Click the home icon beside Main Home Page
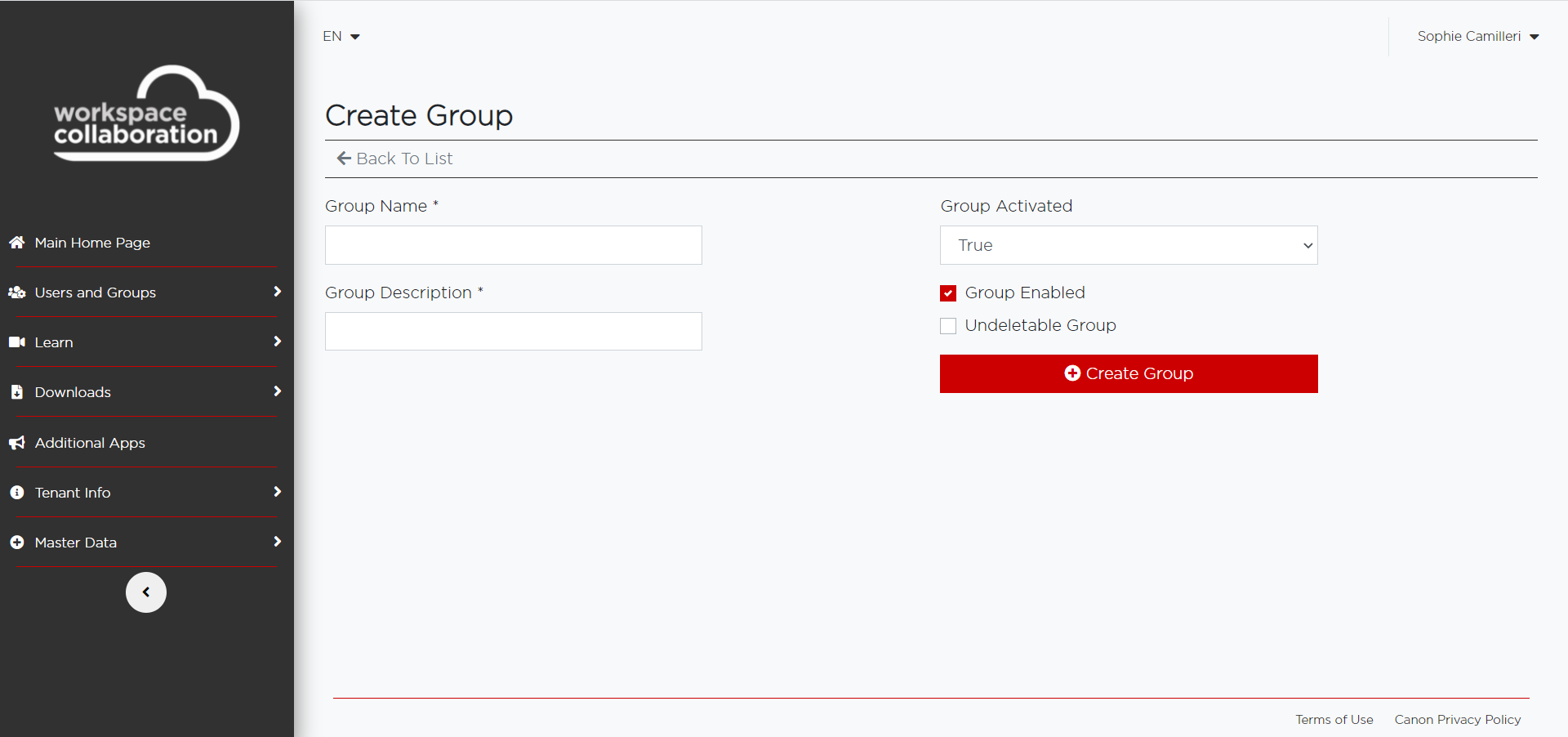This screenshot has width=1568, height=737. [16, 243]
